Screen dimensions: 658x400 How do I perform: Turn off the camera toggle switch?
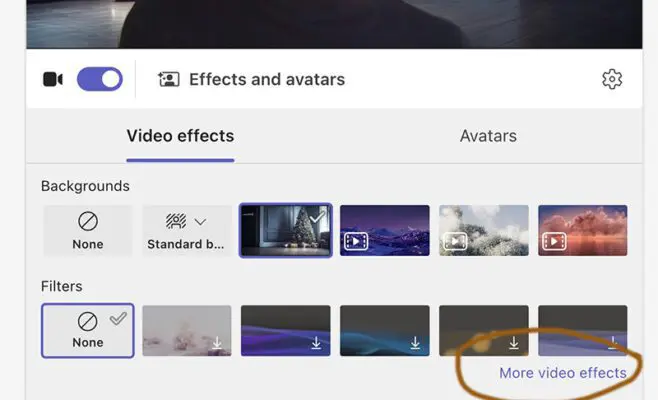[x=100, y=79]
